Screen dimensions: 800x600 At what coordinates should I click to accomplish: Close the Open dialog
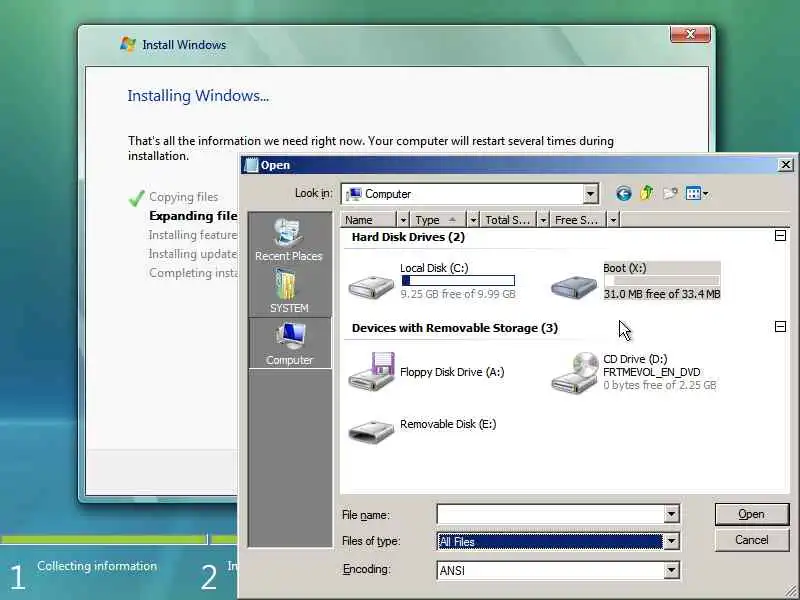[786, 165]
